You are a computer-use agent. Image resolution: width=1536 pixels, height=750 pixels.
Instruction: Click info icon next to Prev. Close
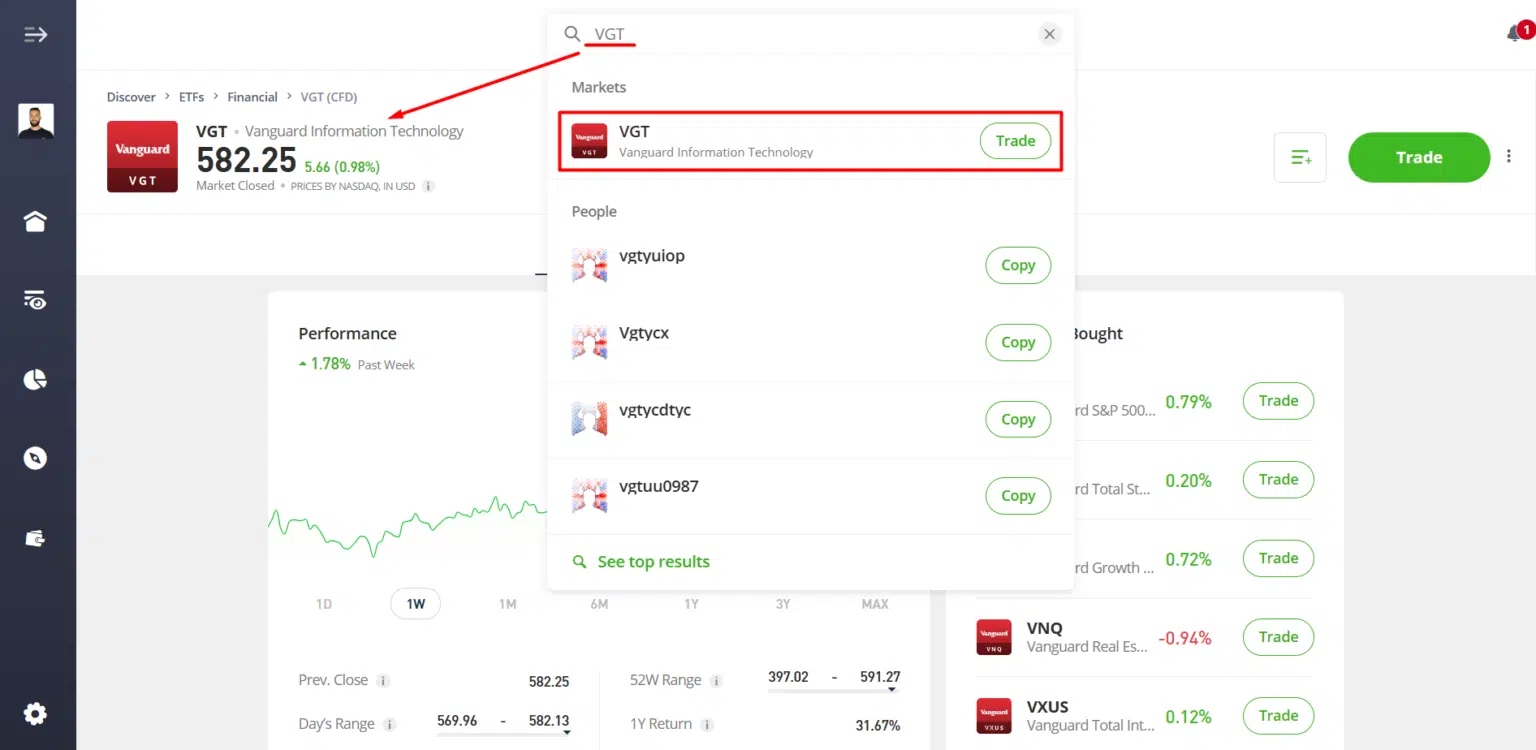click(x=383, y=681)
